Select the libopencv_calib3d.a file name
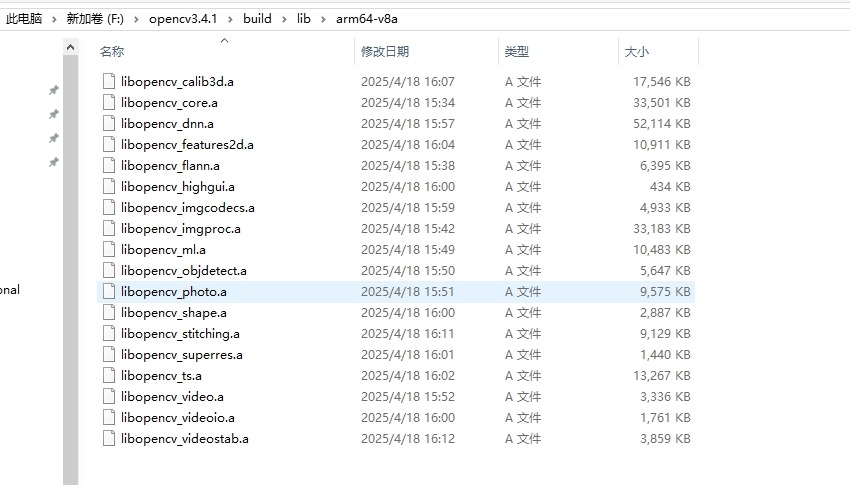The image size is (850, 485). 177,81
